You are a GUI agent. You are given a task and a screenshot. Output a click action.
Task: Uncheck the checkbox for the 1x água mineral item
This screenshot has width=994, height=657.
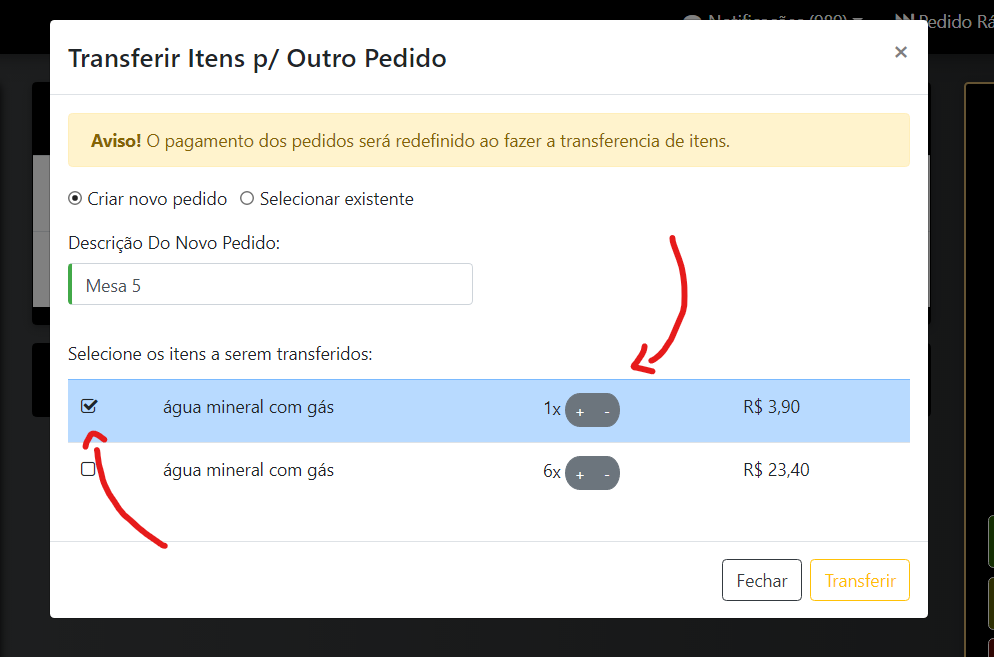click(x=89, y=407)
